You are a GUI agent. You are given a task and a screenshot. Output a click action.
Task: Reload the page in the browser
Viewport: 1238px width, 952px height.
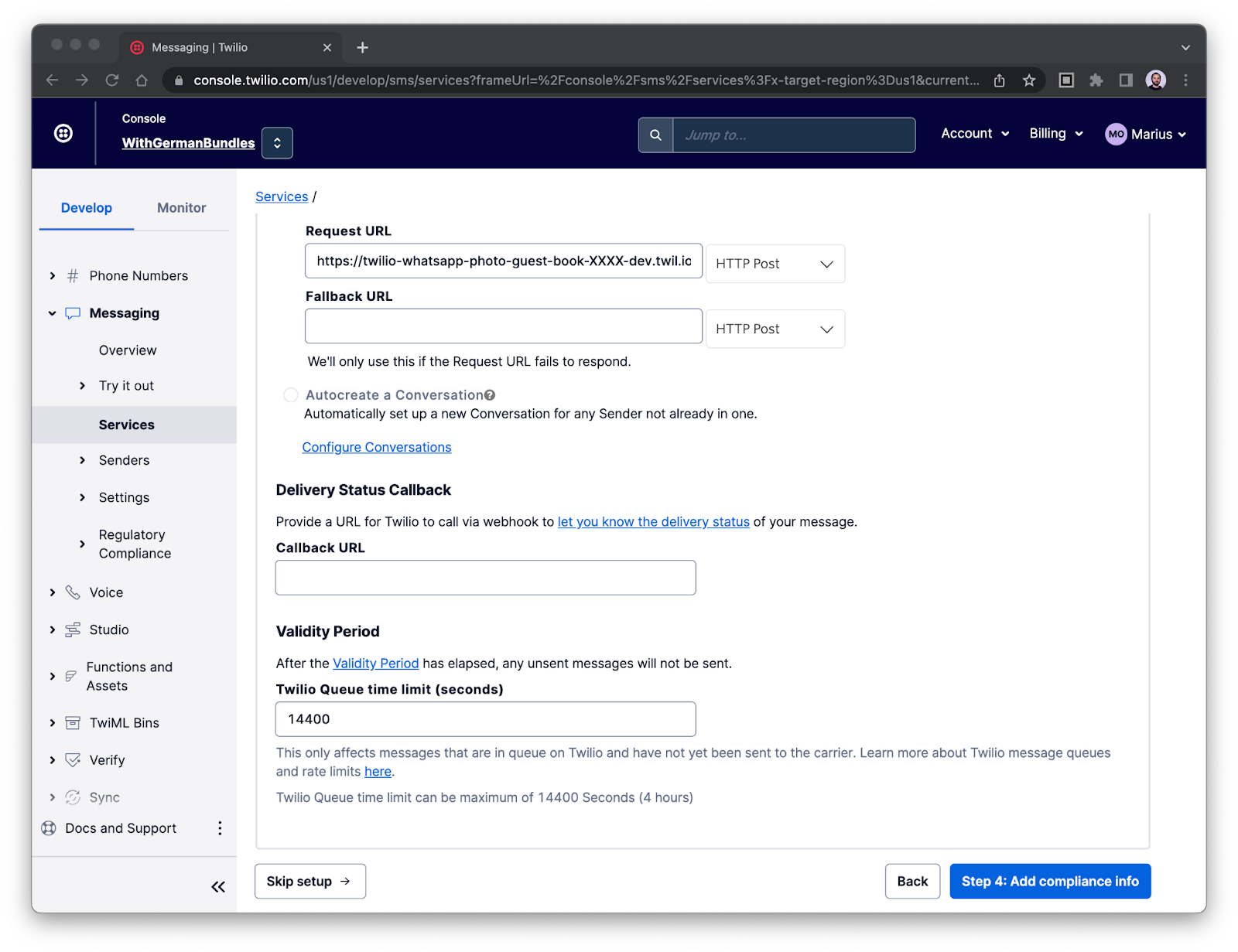pos(112,80)
